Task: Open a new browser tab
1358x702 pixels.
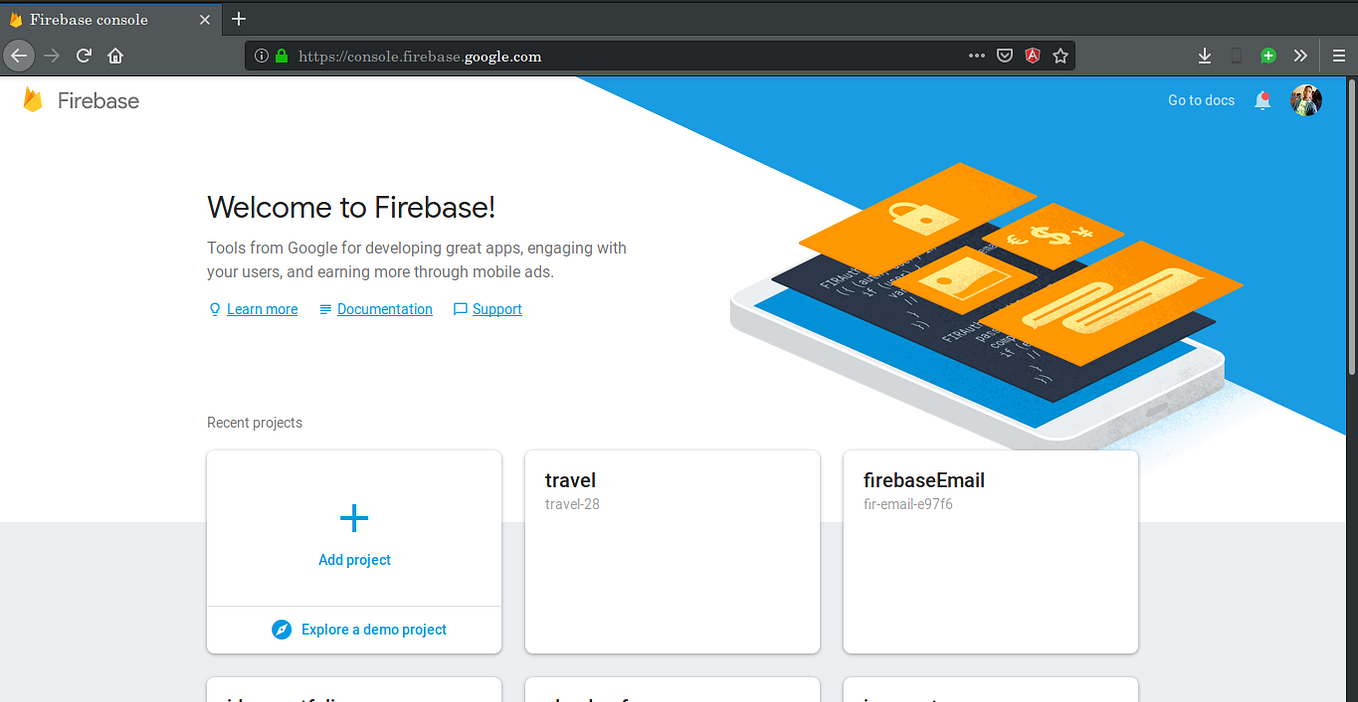Action: coord(238,18)
